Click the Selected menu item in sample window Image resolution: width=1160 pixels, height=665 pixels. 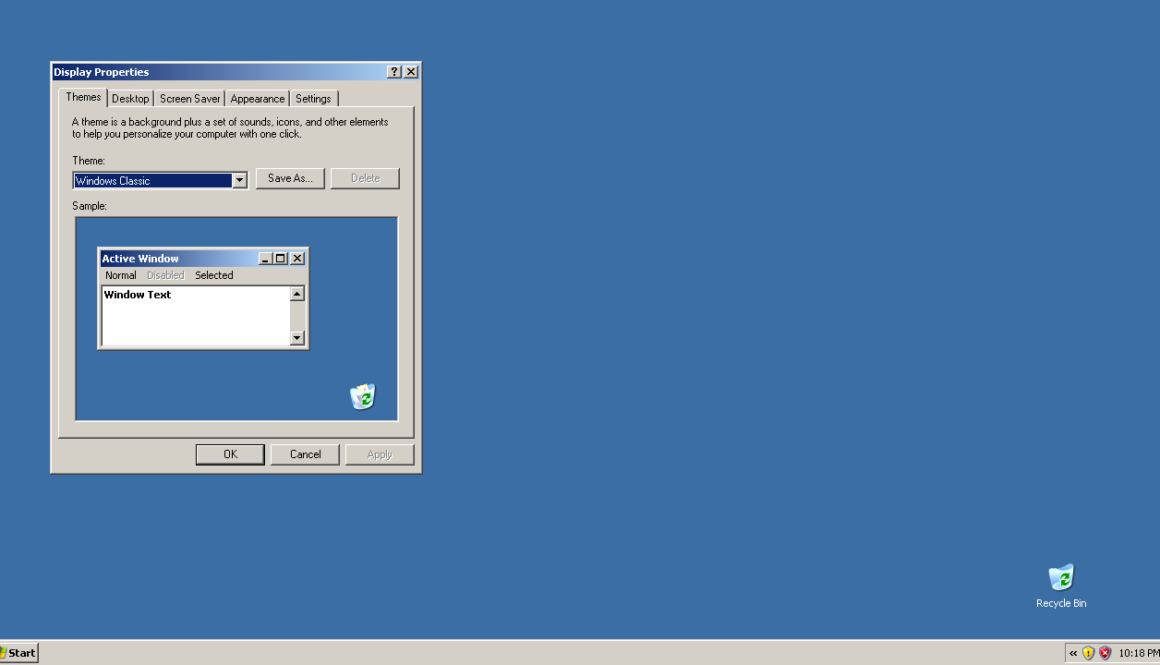pyautogui.click(x=214, y=275)
